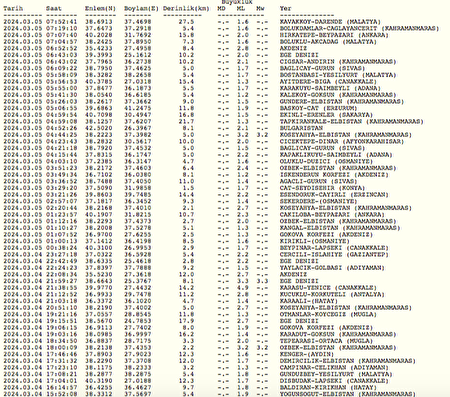The image size is (450, 397).
Task: Click the Saat column header
Action: pos(54,8)
